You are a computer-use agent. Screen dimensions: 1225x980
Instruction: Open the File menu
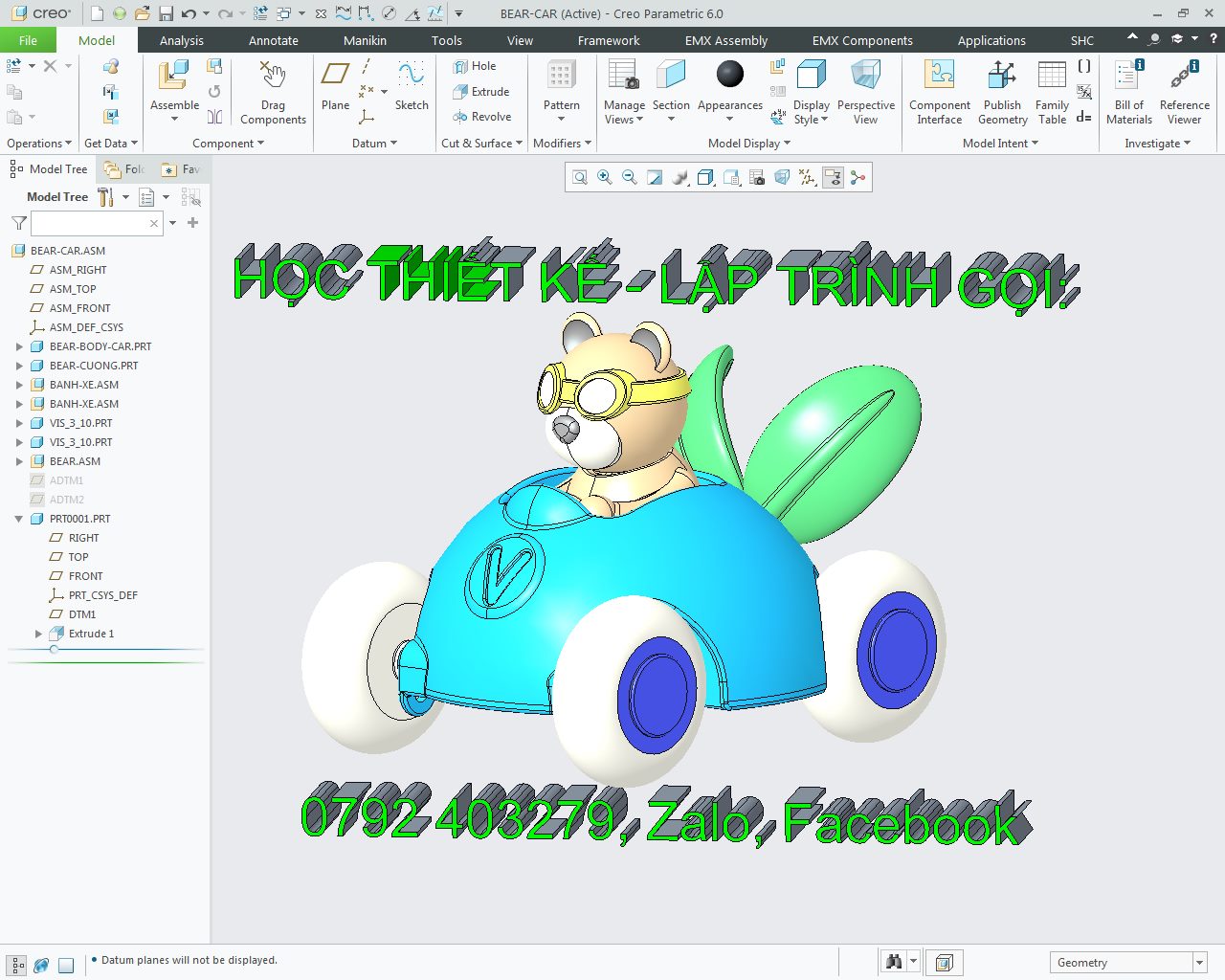pyautogui.click(x=28, y=40)
